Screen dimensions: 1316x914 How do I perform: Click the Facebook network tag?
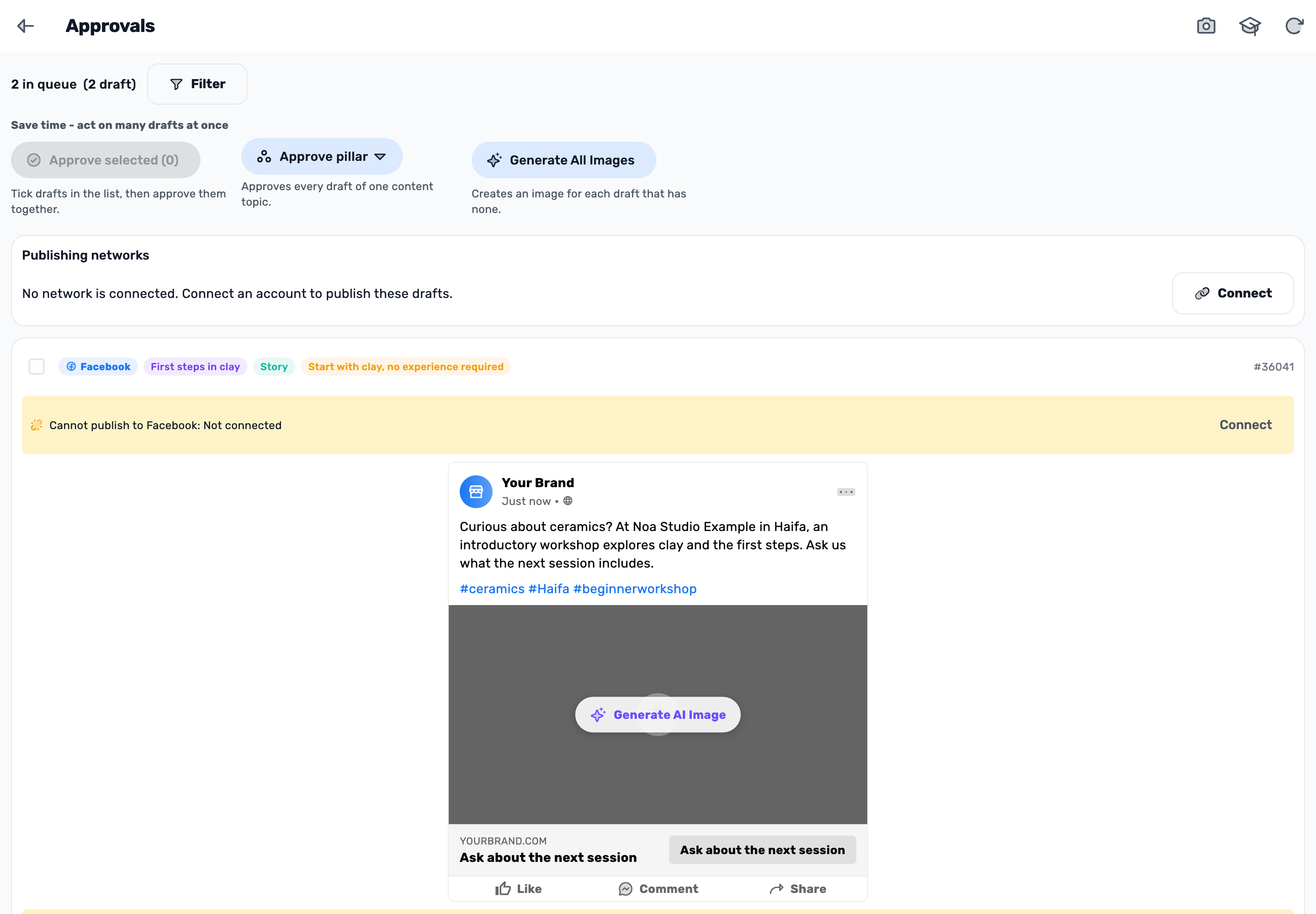99,367
